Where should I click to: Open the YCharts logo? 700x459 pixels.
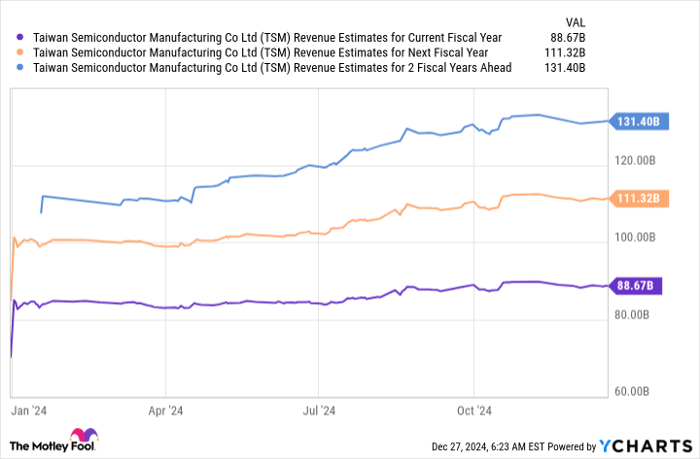pos(646,445)
